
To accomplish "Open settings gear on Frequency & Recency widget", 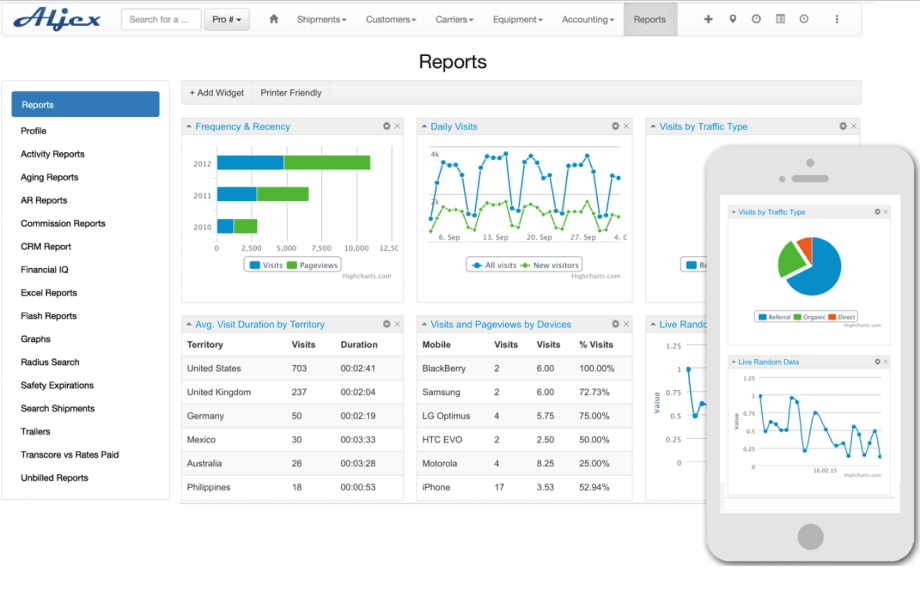I will [387, 126].
